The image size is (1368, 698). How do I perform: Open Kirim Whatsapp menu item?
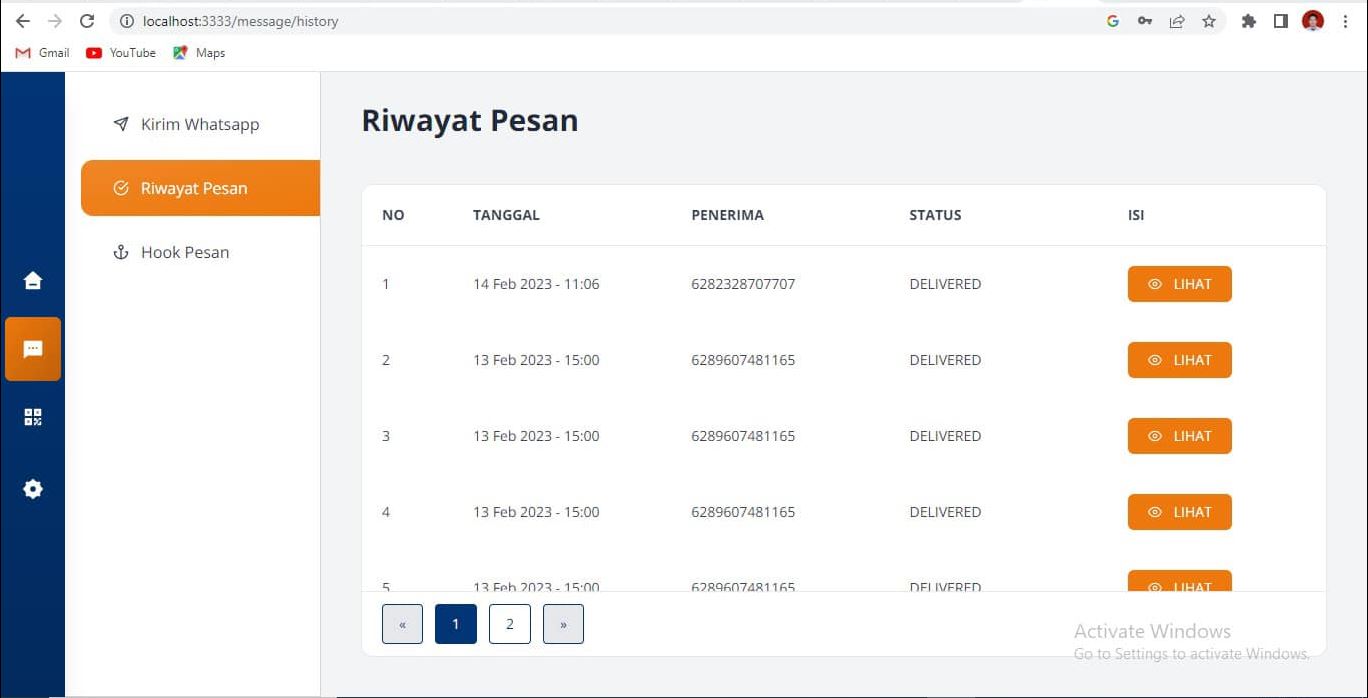point(199,124)
